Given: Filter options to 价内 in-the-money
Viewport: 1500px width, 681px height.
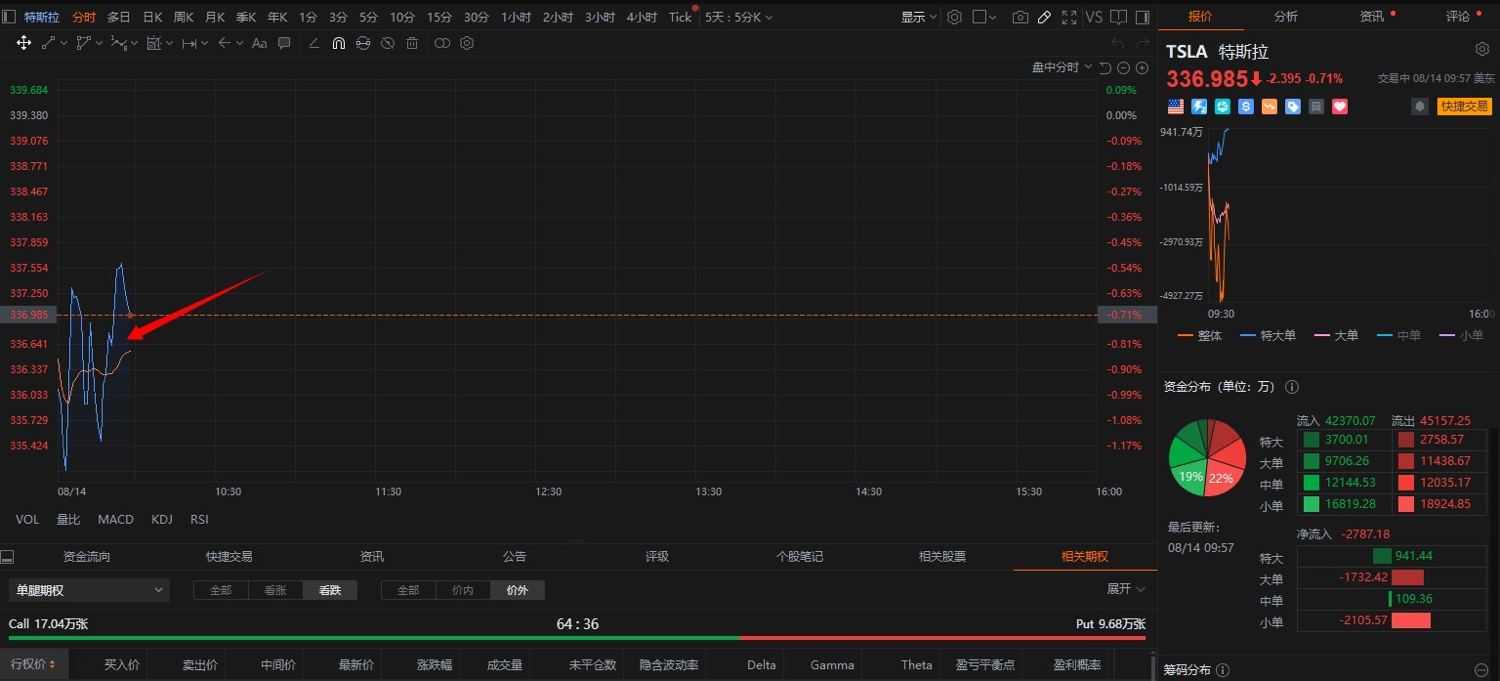Looking at the screenshot, I should pos(463,590).
